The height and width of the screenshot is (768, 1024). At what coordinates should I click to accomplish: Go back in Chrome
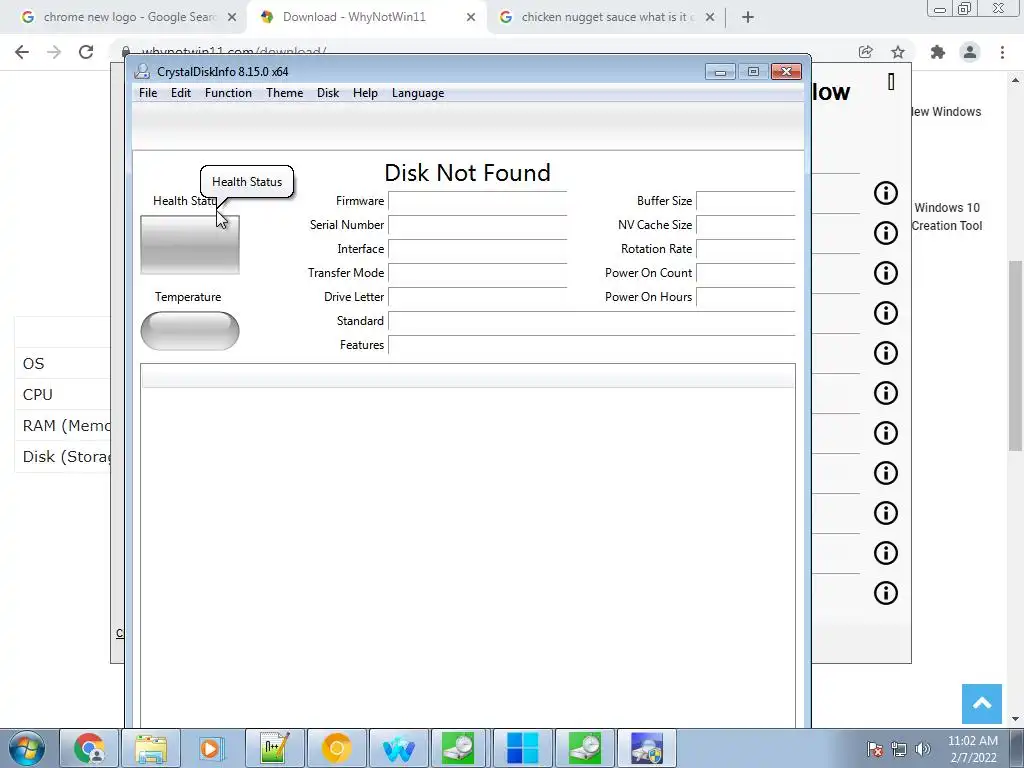pos(22,52)
